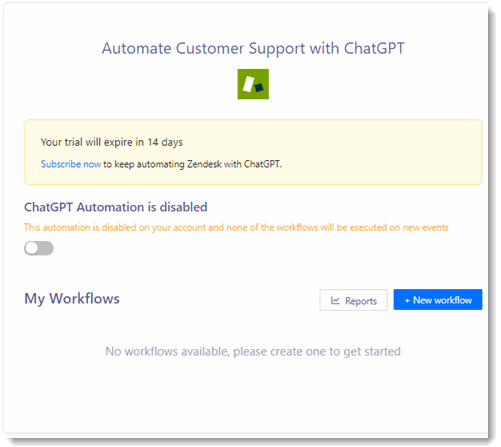Enable the ChatGPT Automation toggle switch
The height and width of the screenshot is (447, 501).
tap(39, 248)
